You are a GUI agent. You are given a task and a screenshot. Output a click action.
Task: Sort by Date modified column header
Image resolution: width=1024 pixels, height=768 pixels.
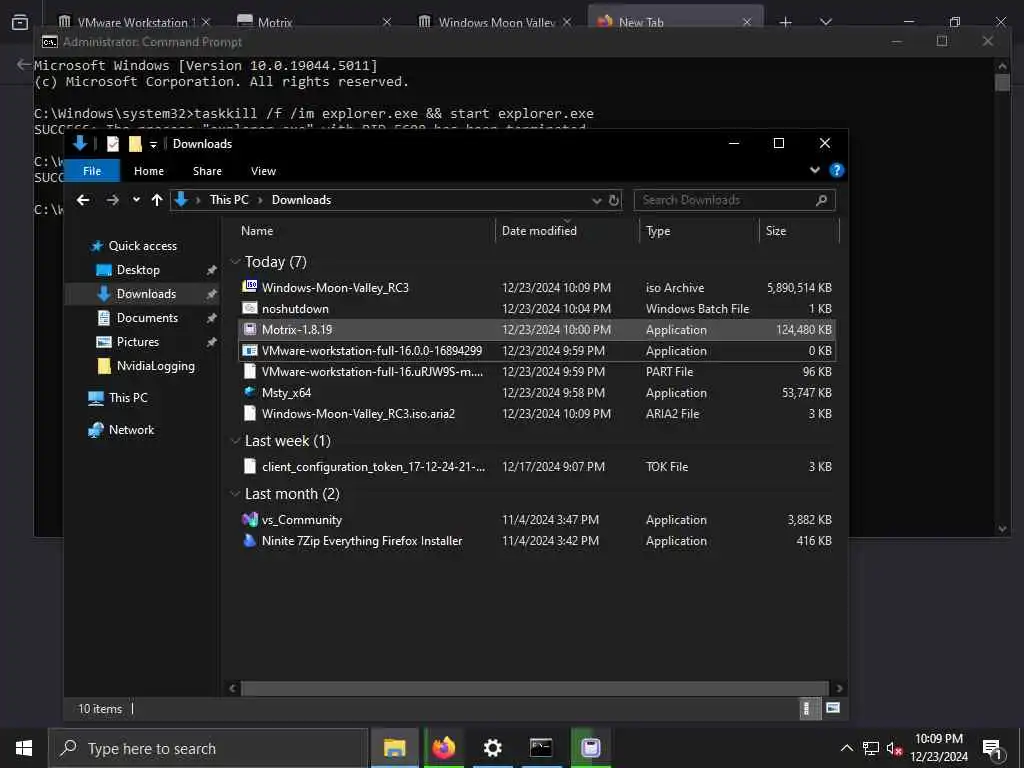coord(539,231)
